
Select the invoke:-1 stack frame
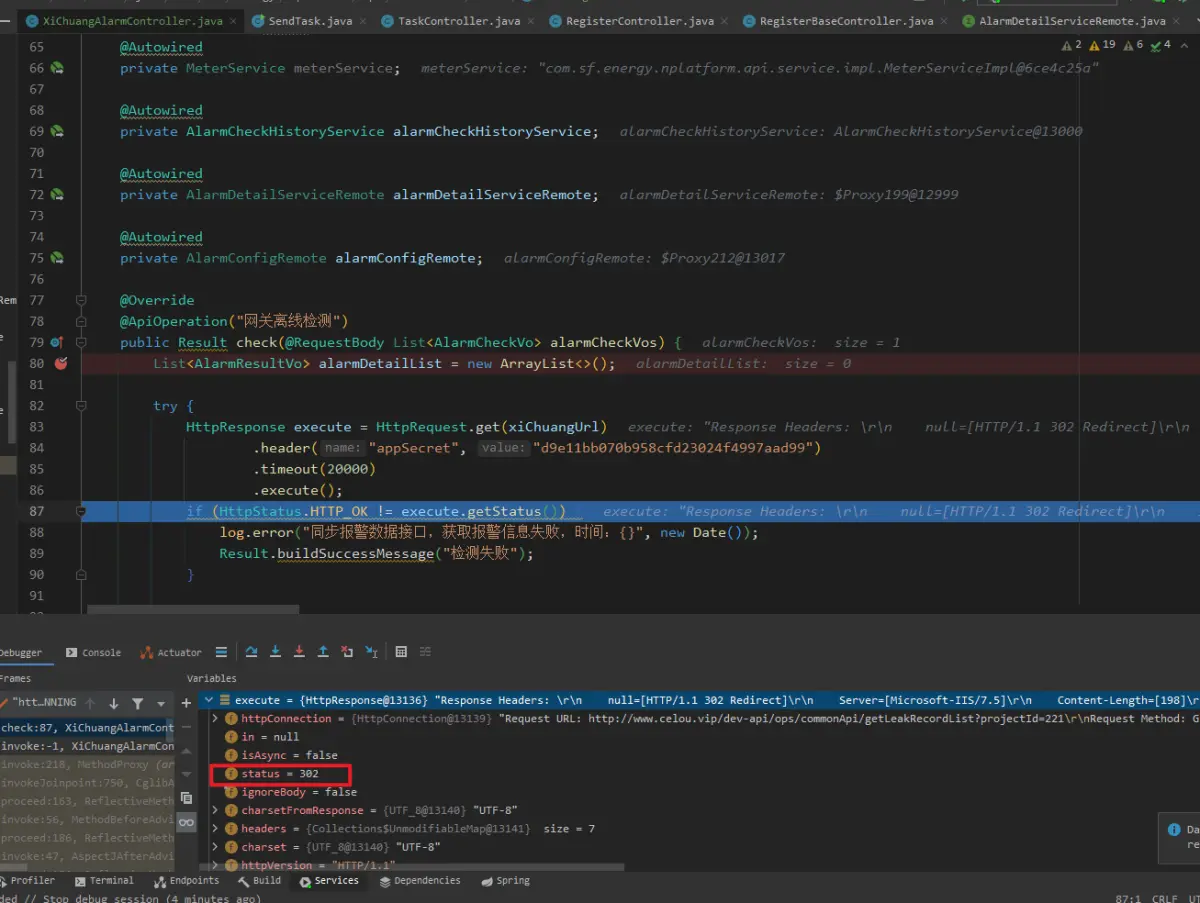tap(87, 746)
